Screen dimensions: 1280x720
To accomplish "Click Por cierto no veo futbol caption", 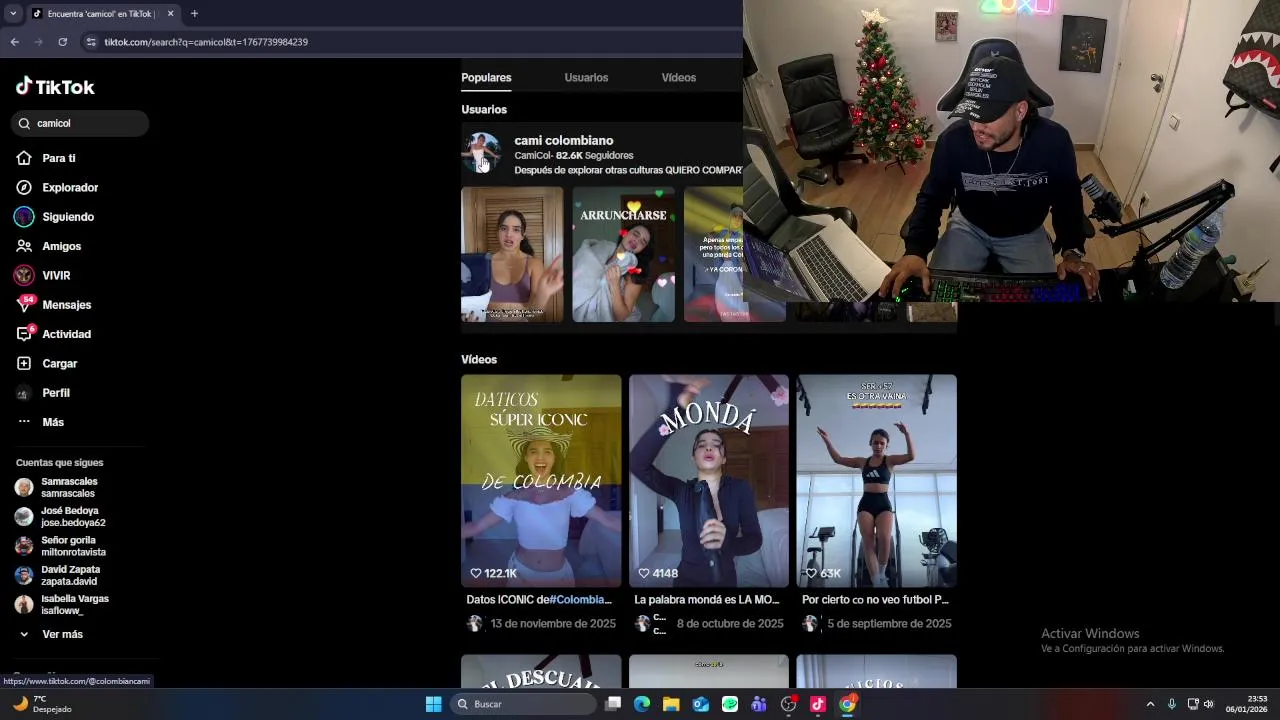I will (x=875, y=600).
